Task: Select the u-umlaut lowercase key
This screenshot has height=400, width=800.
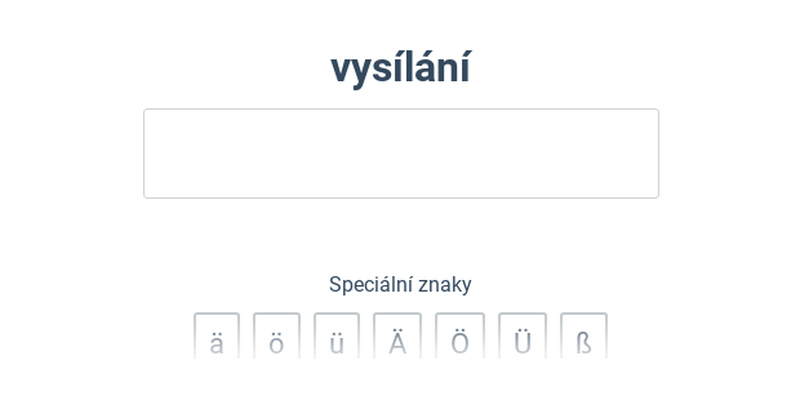Action: (336, 338)
